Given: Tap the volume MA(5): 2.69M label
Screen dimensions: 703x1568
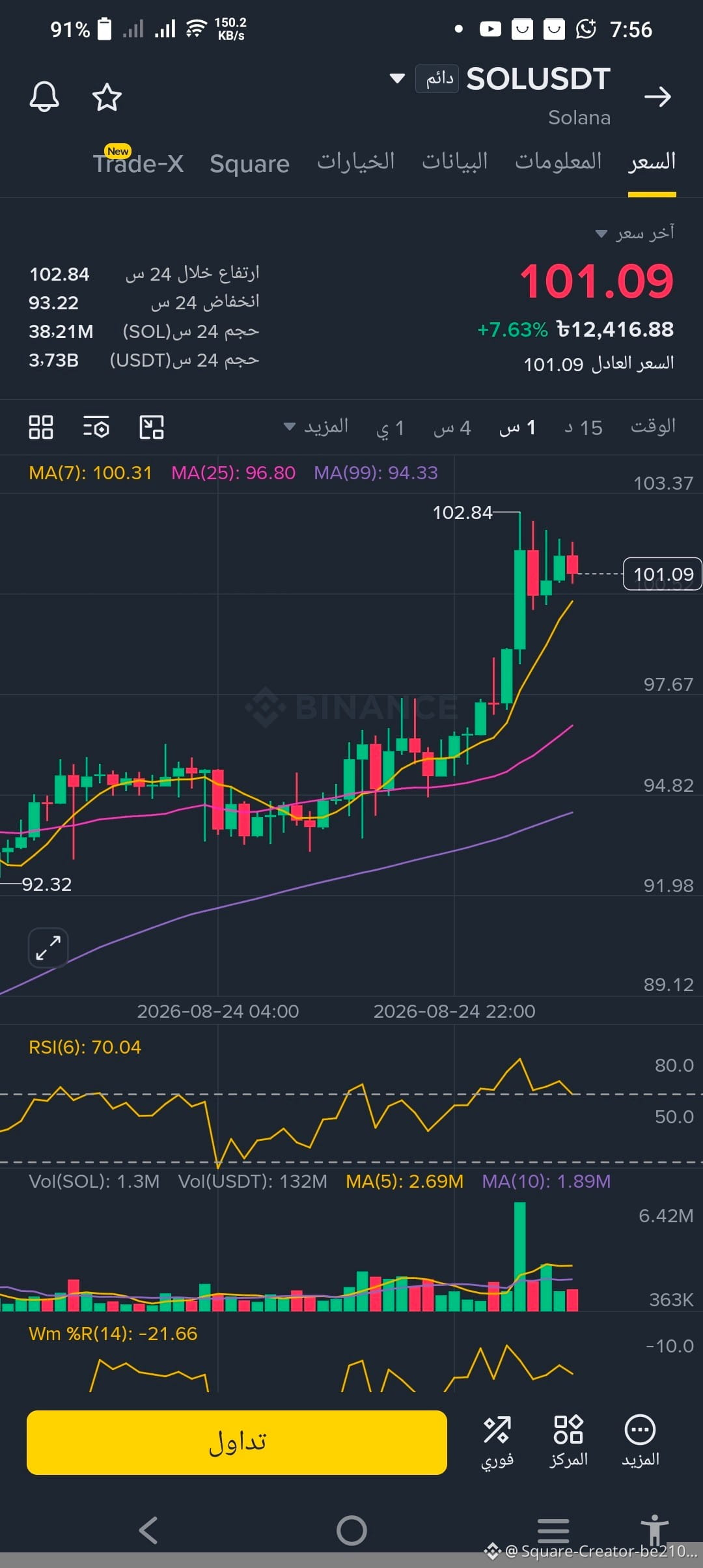Looking at the screenshot, I should point(404,1181).
